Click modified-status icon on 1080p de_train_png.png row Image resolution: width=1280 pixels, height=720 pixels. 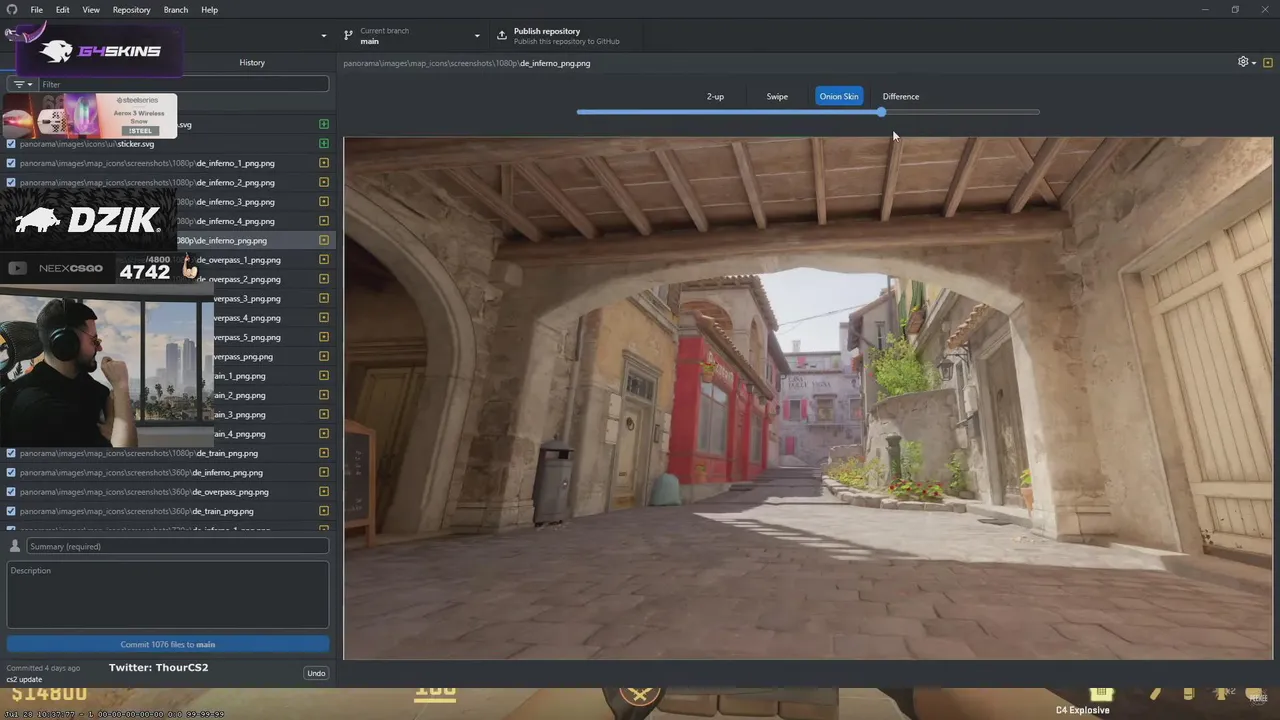tap(324, 453)
